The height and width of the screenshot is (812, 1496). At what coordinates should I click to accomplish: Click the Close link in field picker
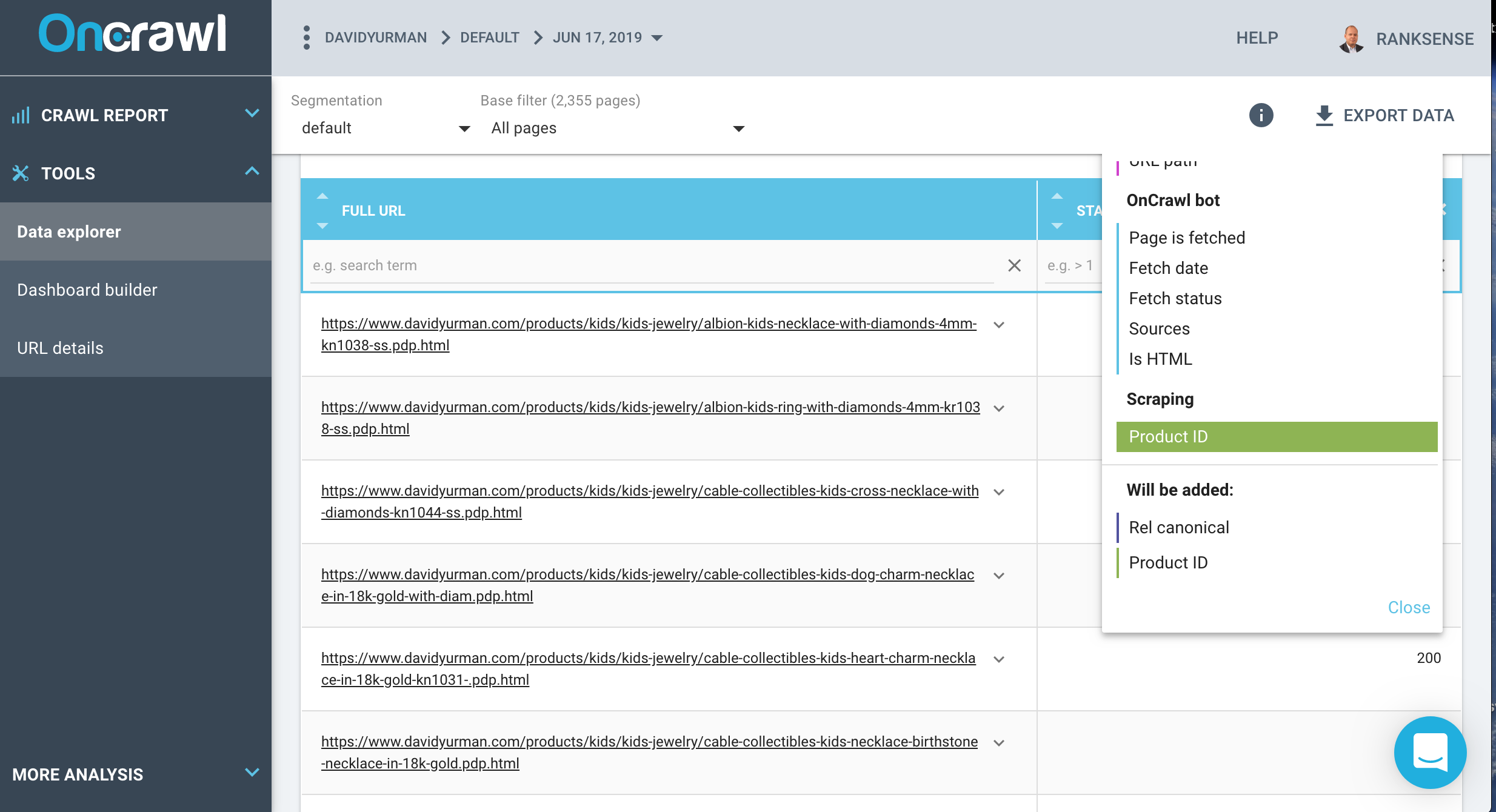coord(1408,607)
